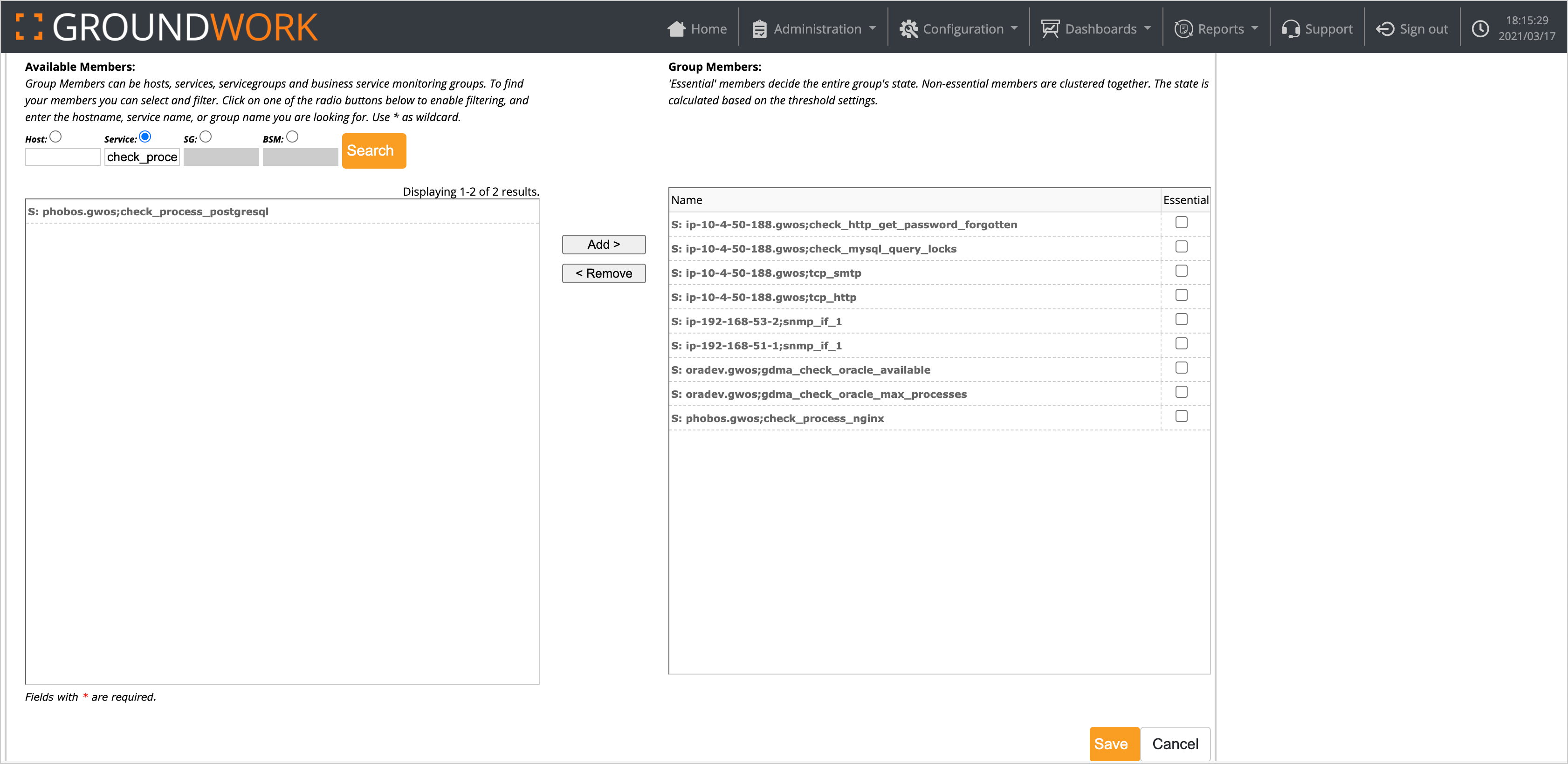Select the SG radio button
This screenshot has height=764, width=1568.
[206, 137]
